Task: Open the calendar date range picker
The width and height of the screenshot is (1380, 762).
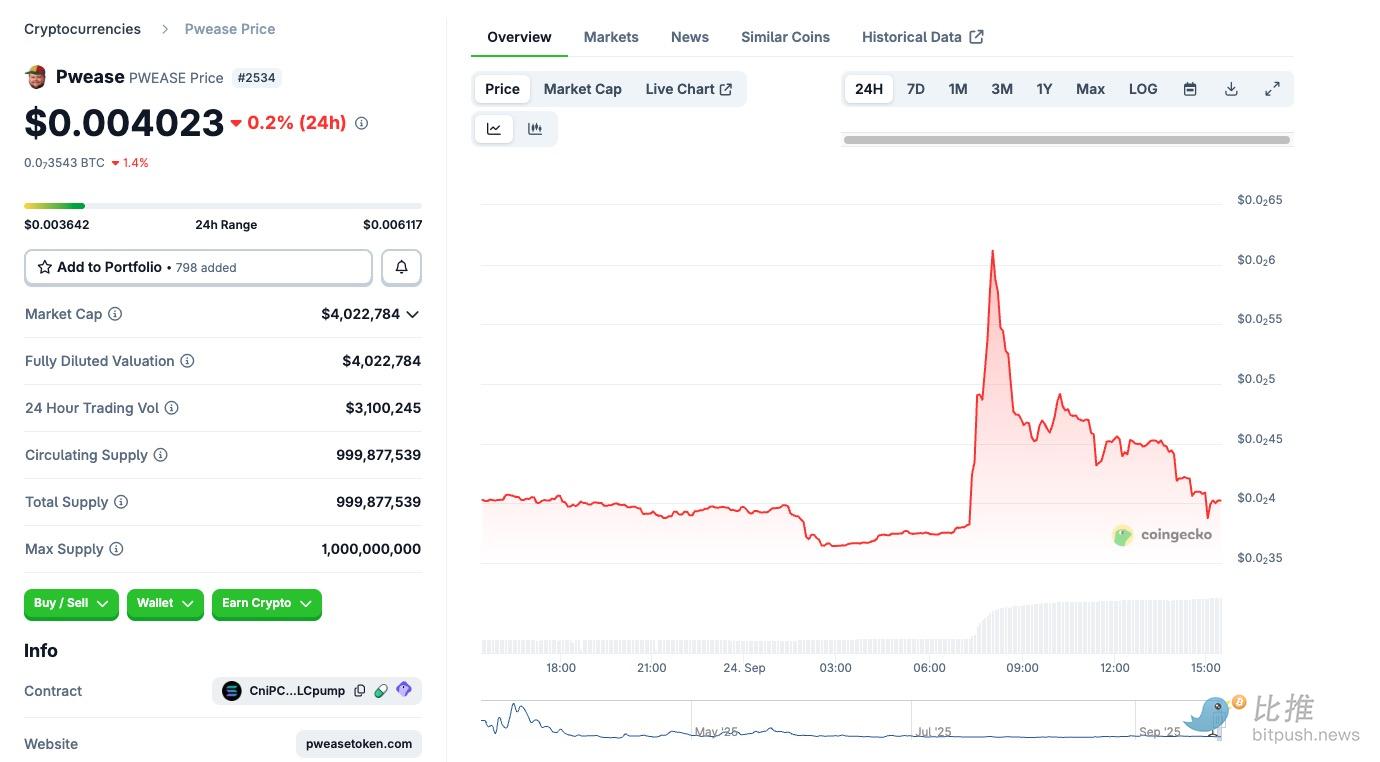Action: (x=1190, y=89)
